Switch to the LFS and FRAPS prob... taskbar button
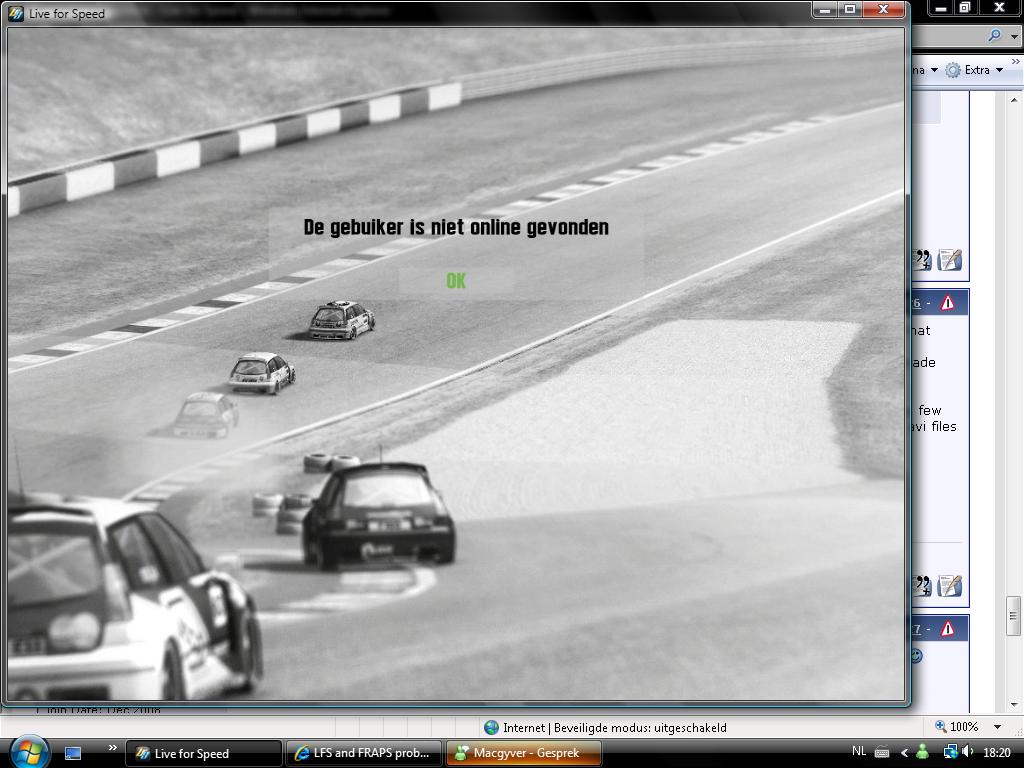 [363, 753]
